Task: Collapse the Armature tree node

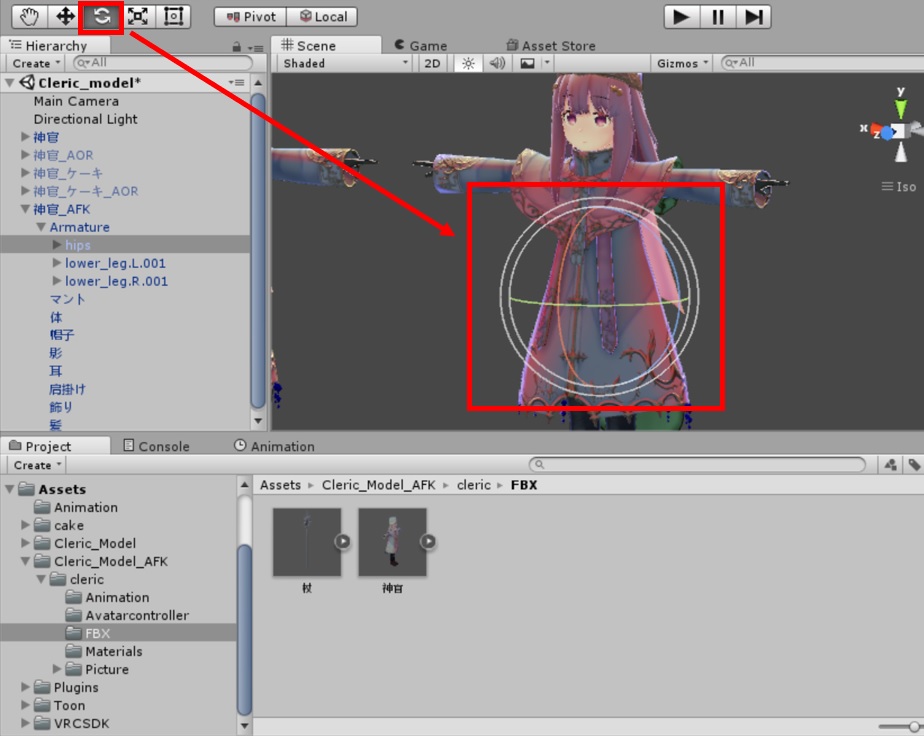Action: point(41,228)
